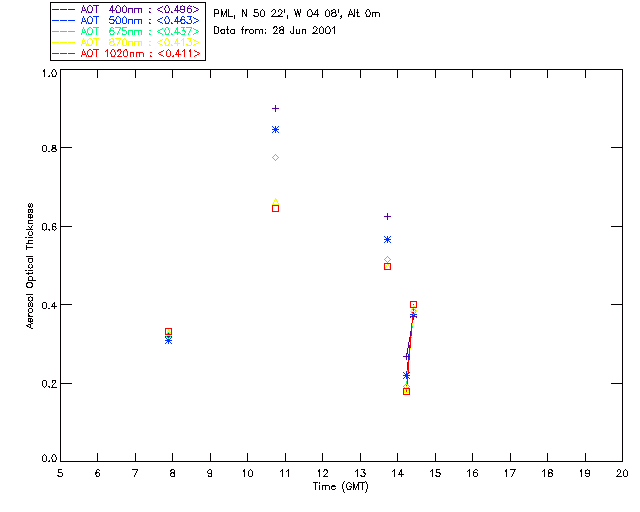Click the blue asterisk marker near AOT 0.57
Viewport: 640px width, 512px height.
[x=388, y=240]
